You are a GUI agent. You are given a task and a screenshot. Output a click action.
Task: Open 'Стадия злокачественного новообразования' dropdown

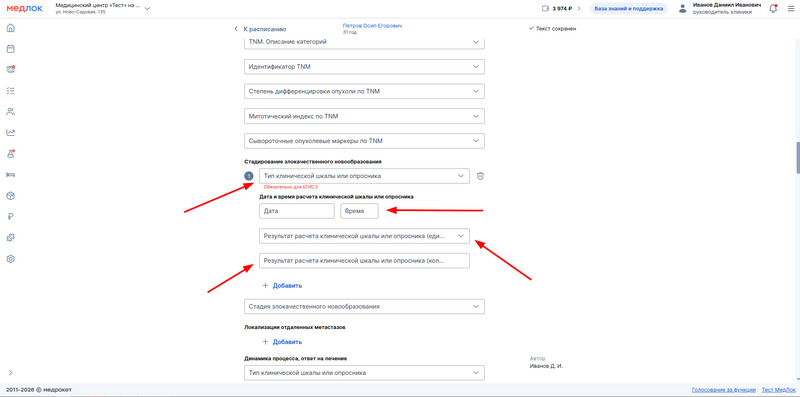364,307
